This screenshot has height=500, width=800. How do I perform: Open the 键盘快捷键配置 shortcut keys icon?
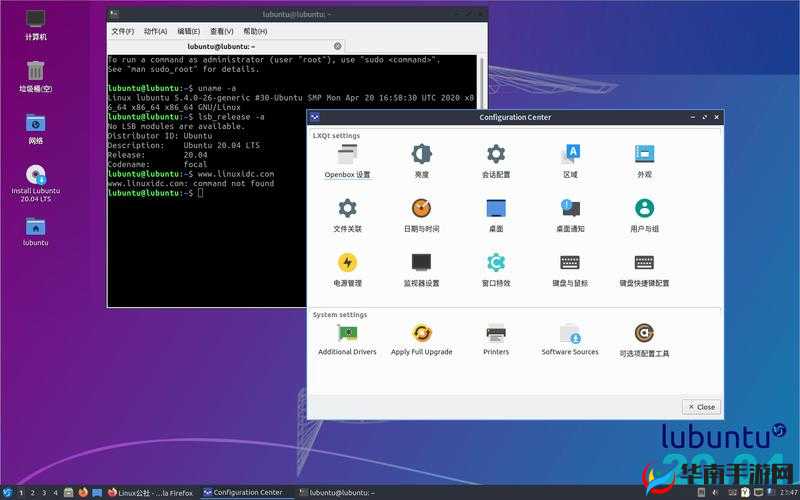point(644,270)
